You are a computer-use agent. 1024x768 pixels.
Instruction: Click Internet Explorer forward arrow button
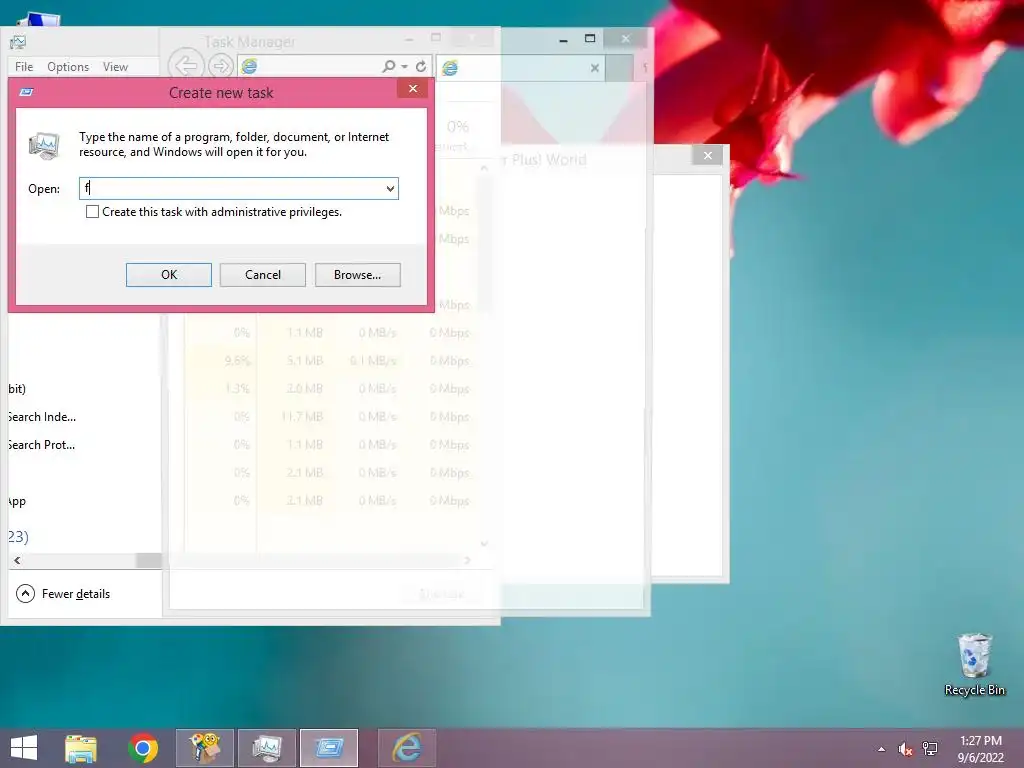[x=221, y=66]
